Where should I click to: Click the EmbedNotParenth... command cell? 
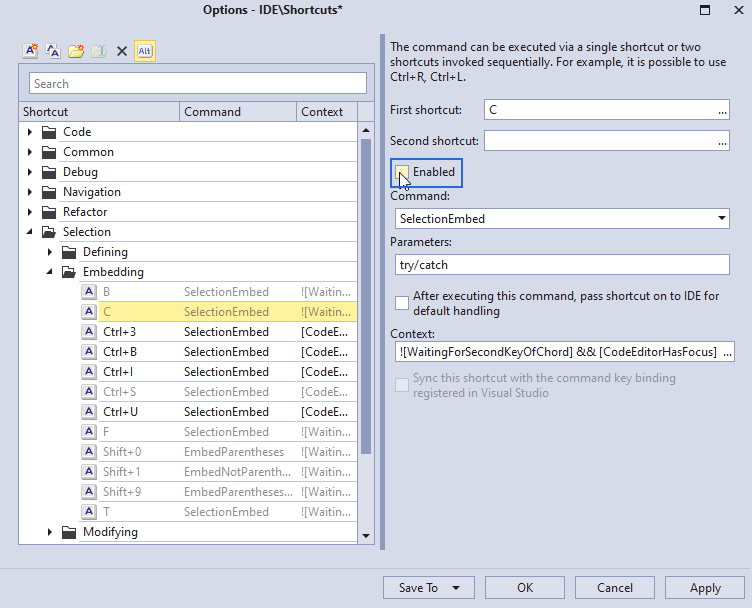(x=237, y=472)
